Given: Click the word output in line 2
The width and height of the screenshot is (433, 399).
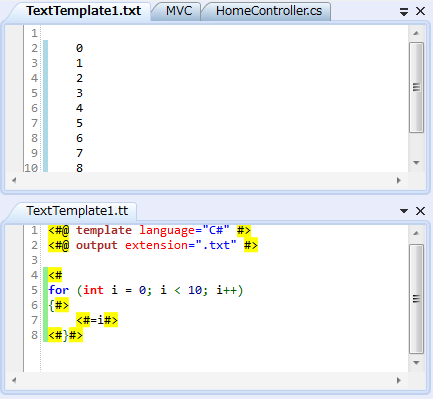Looking at the screenshot, I should [x=97, y=245].
